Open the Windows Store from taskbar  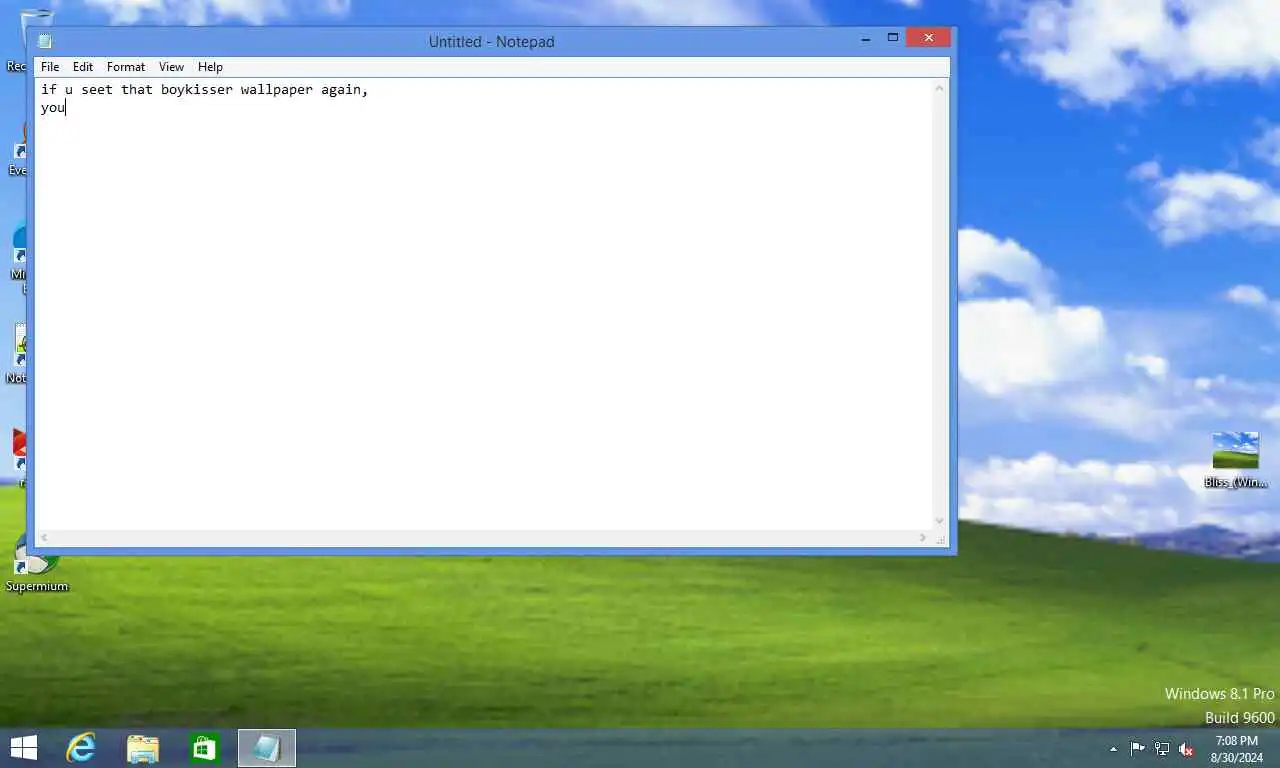click(205, 748)
